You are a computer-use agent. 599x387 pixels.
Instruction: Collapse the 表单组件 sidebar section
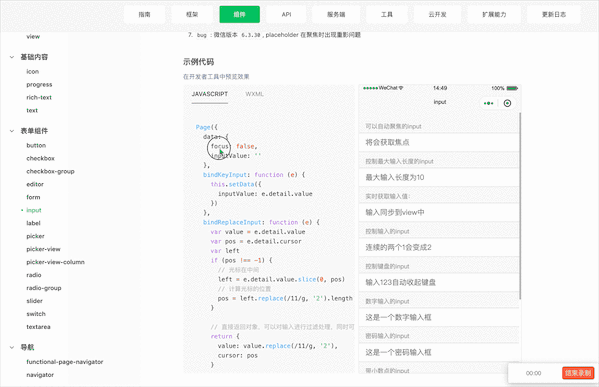point(12,131)
